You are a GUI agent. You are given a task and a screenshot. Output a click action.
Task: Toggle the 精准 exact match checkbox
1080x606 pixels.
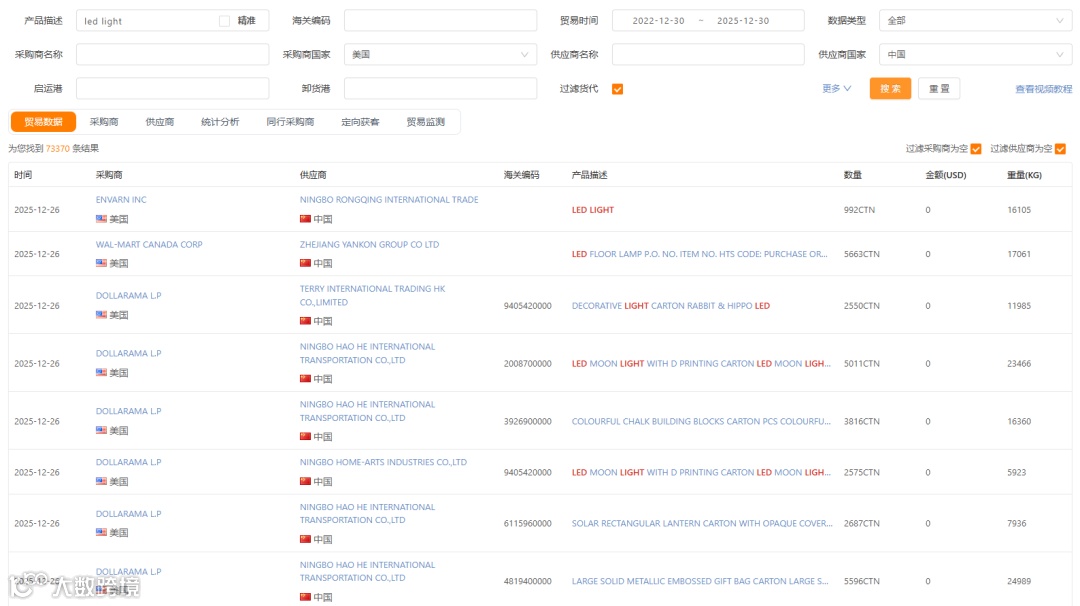coord(224,21)
